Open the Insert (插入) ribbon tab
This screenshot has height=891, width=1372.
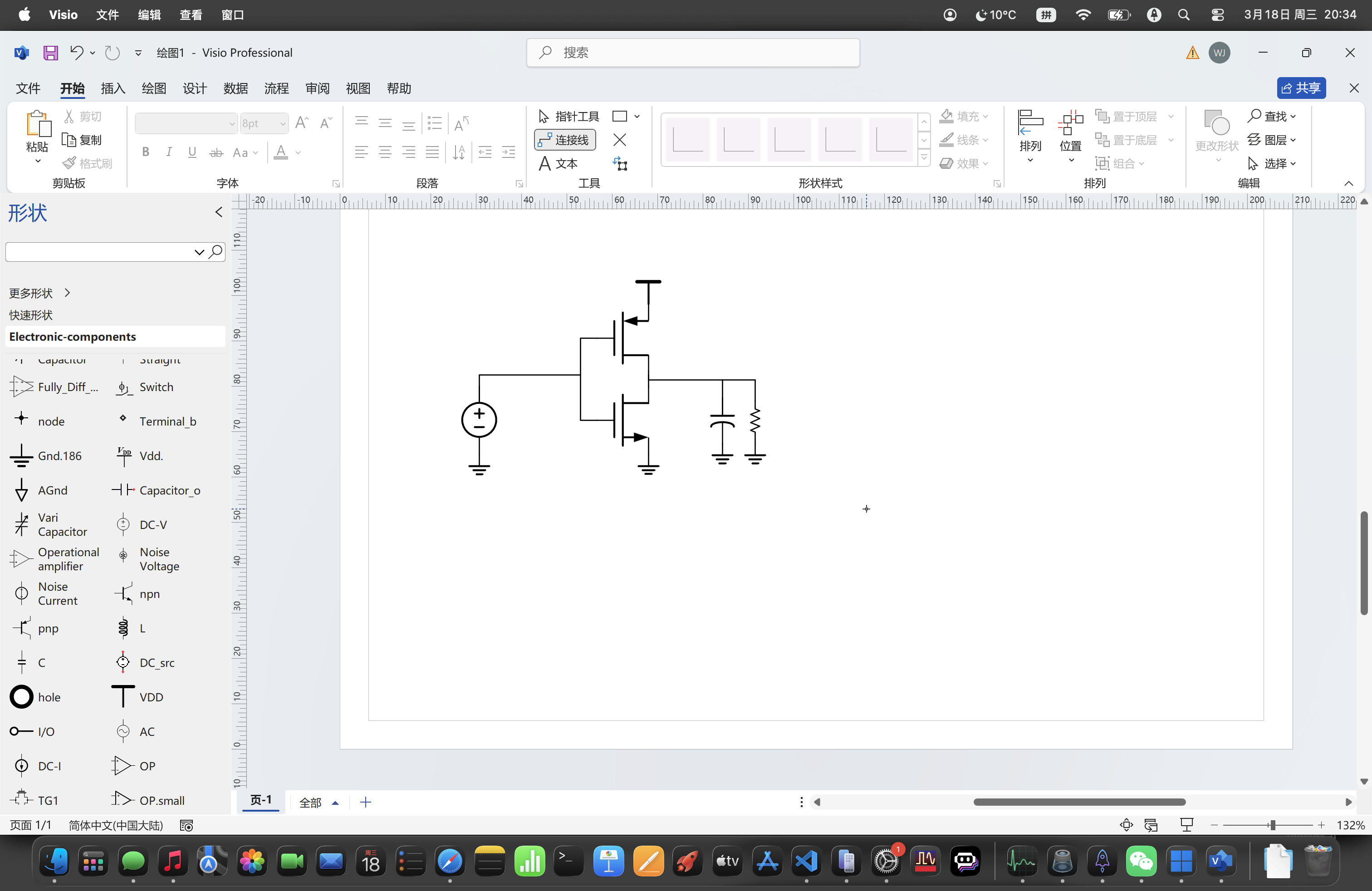[113, 88]
